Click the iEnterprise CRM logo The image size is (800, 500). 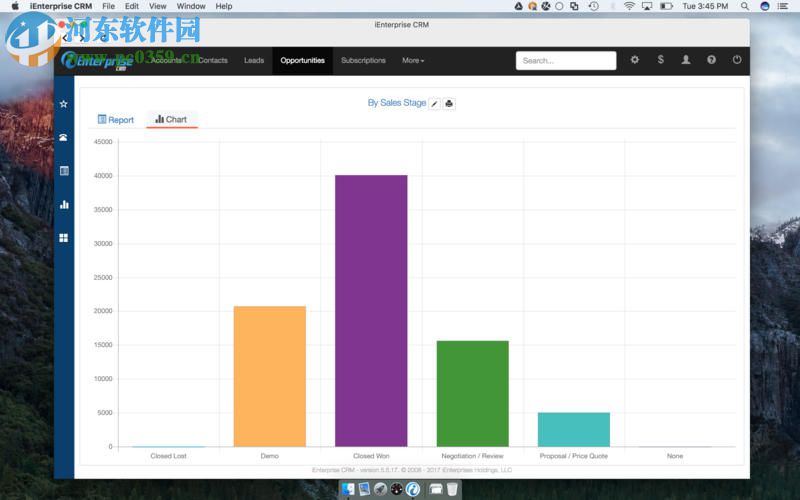click(x=97, y=61)
